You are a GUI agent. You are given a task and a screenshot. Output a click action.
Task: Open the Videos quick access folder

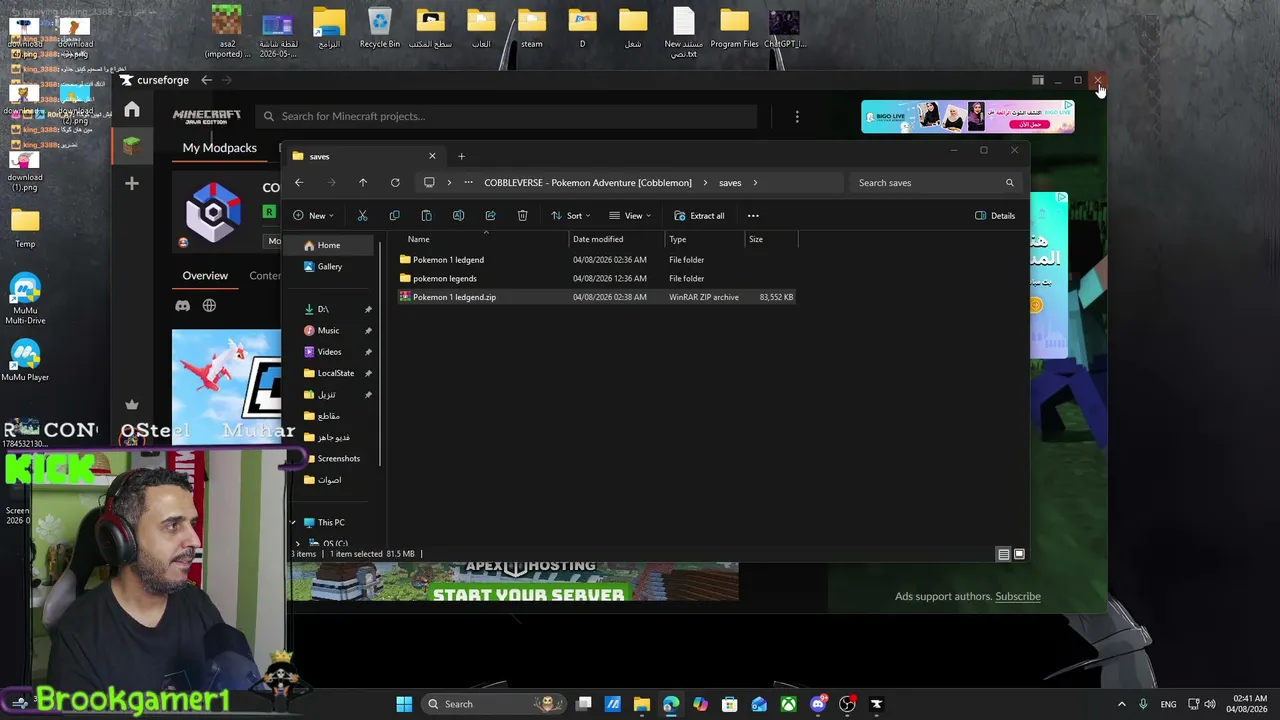pyautogui.click(x=329, y=352)
